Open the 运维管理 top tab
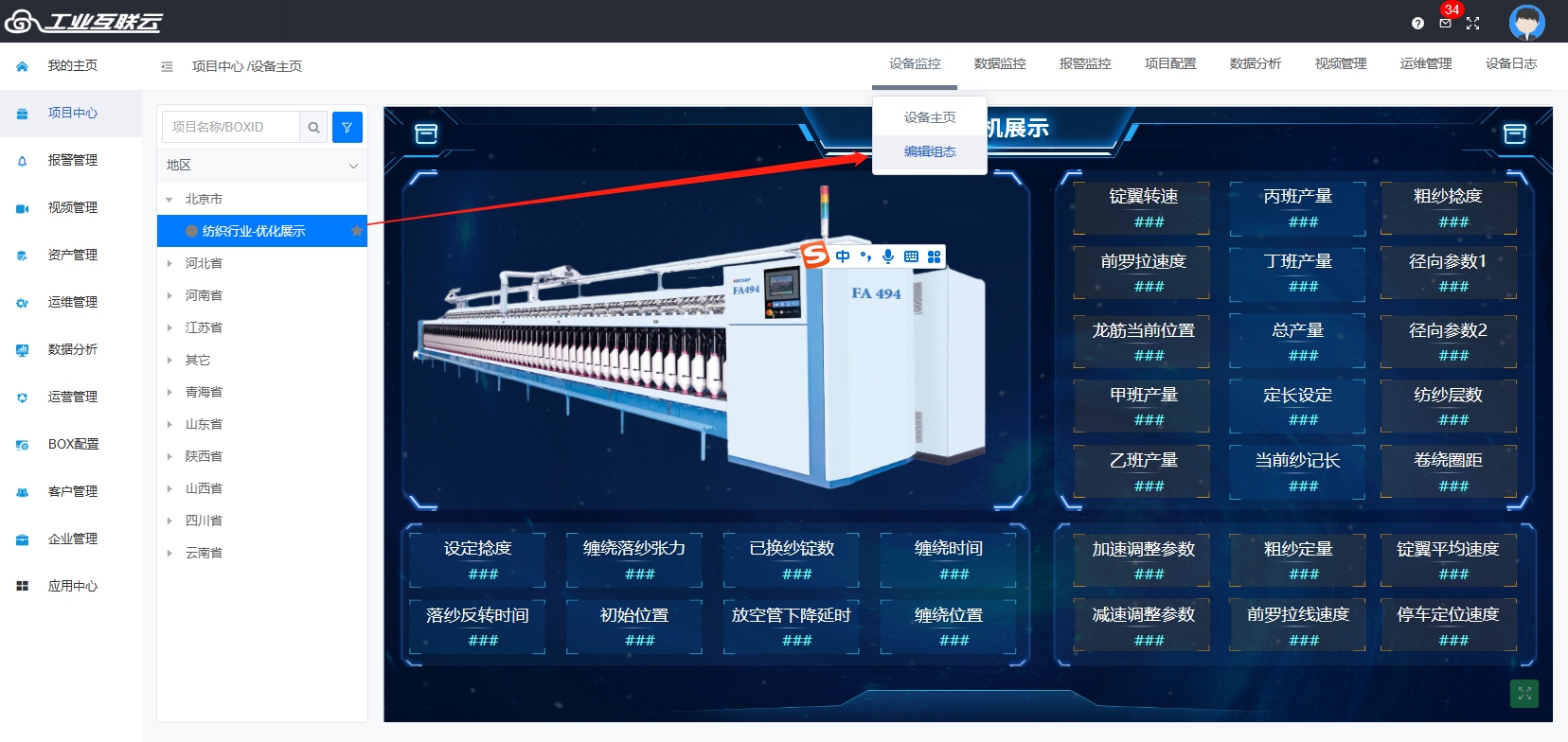The image size is (1568, 742). coord(1426,63)
